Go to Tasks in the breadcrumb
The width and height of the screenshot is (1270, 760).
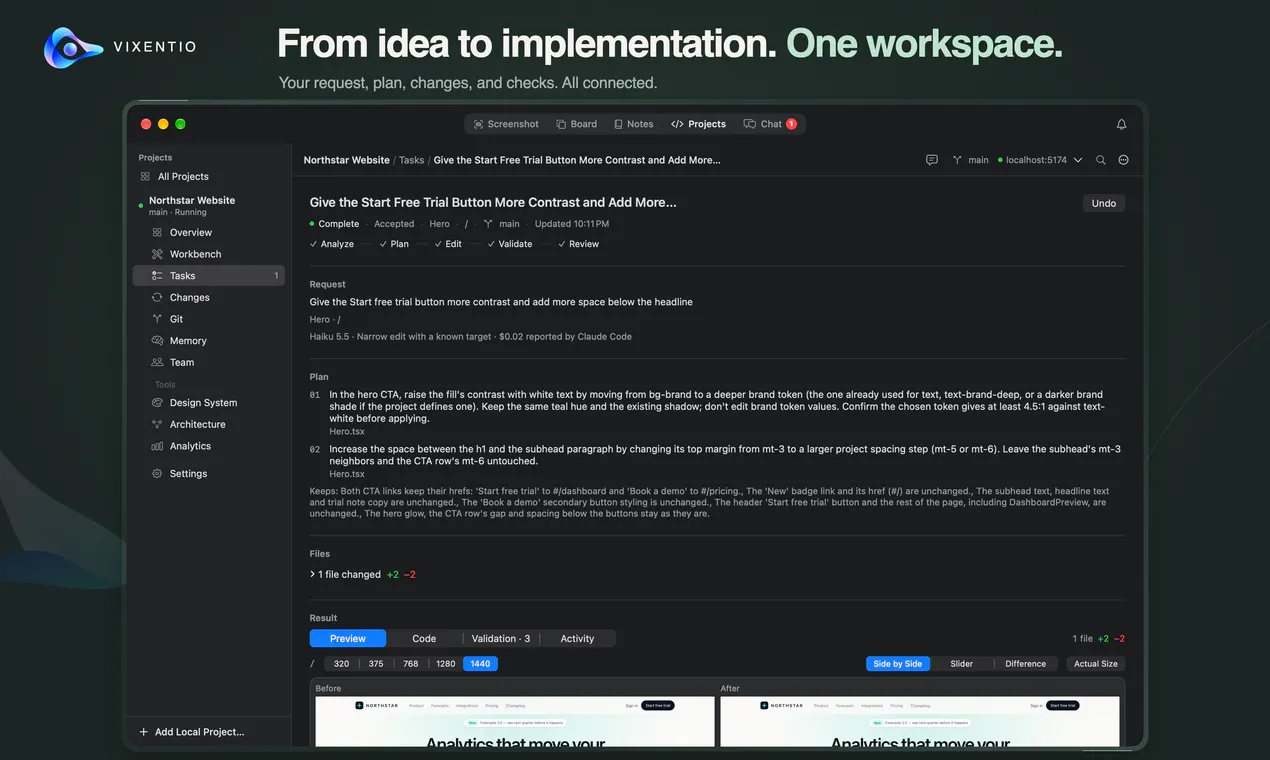point(412,160)
